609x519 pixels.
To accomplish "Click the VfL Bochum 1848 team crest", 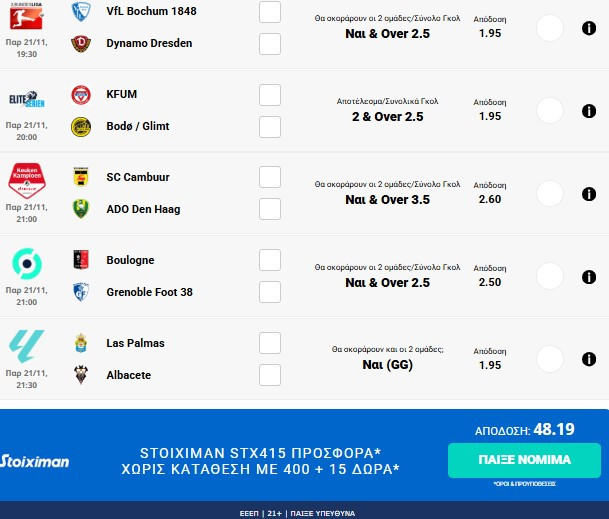I will [81, 12].
